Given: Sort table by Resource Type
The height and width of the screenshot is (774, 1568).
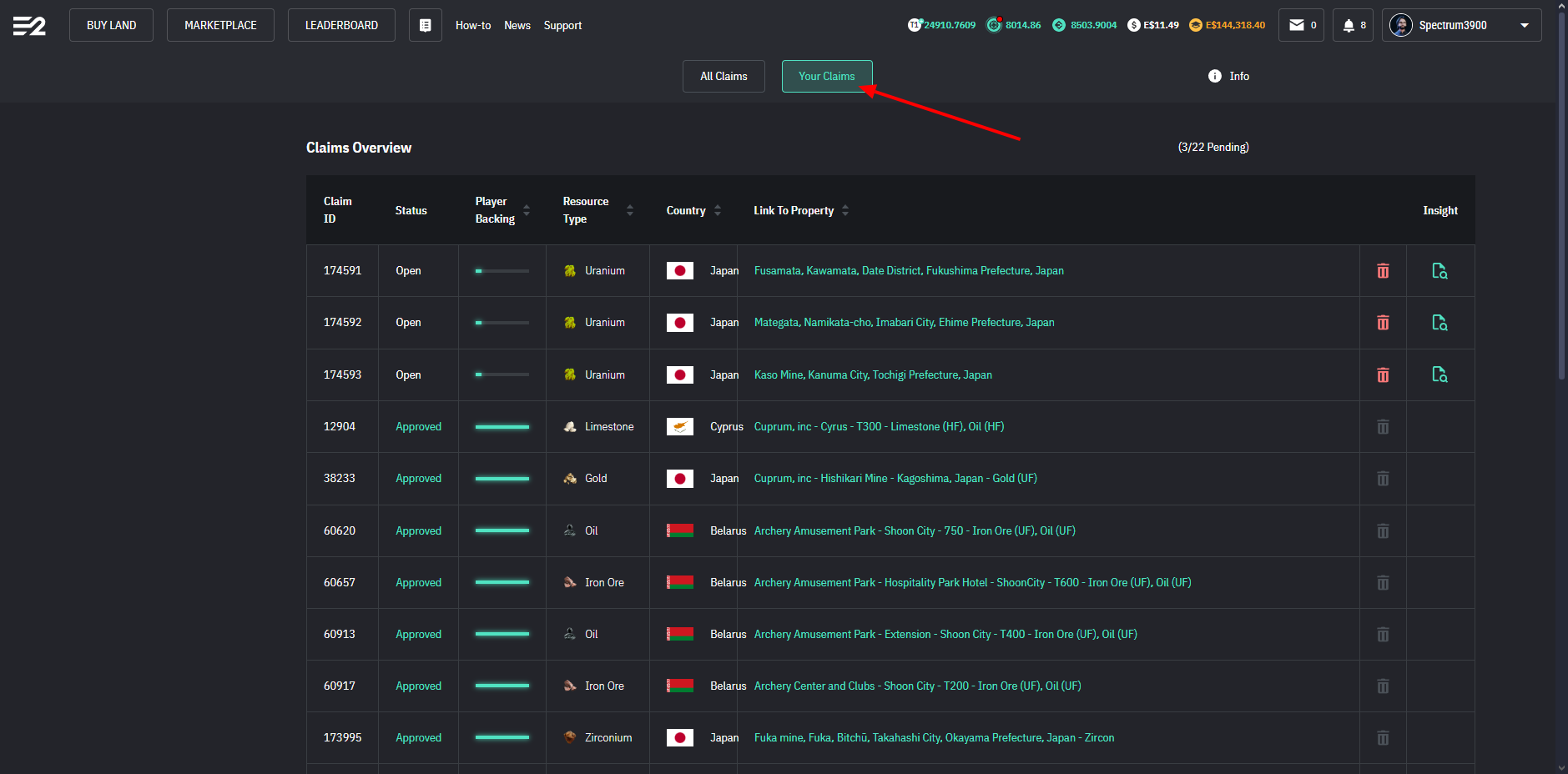Looking at the screenshot, I should tap(630, 210).
